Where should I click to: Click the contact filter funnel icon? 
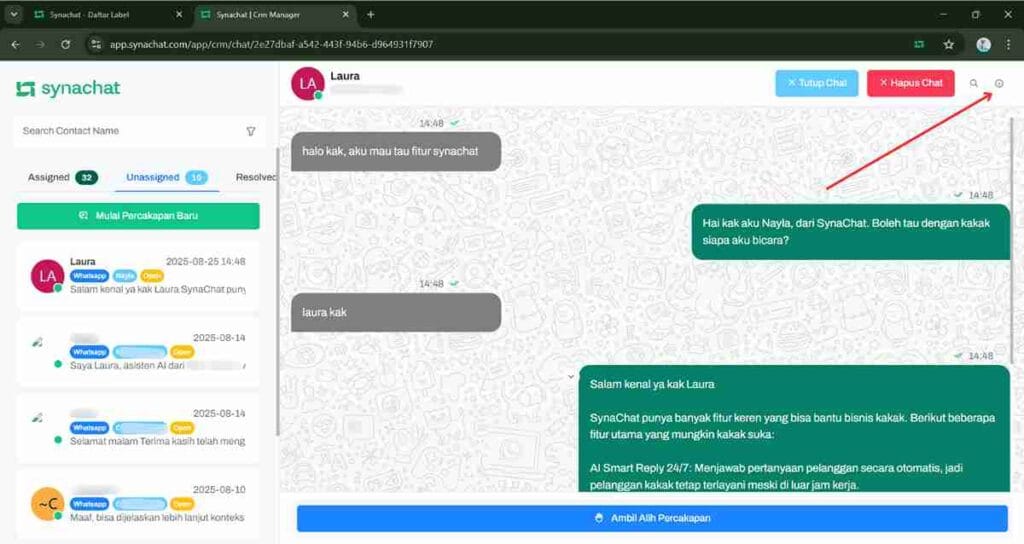[251, 131]
